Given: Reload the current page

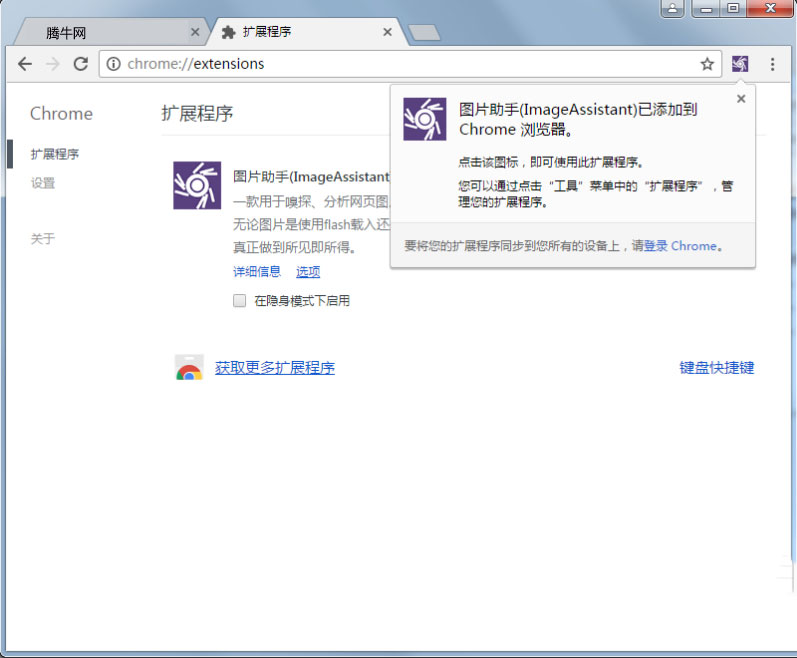Looking at the screenshot, I should [x=81, y=64].
